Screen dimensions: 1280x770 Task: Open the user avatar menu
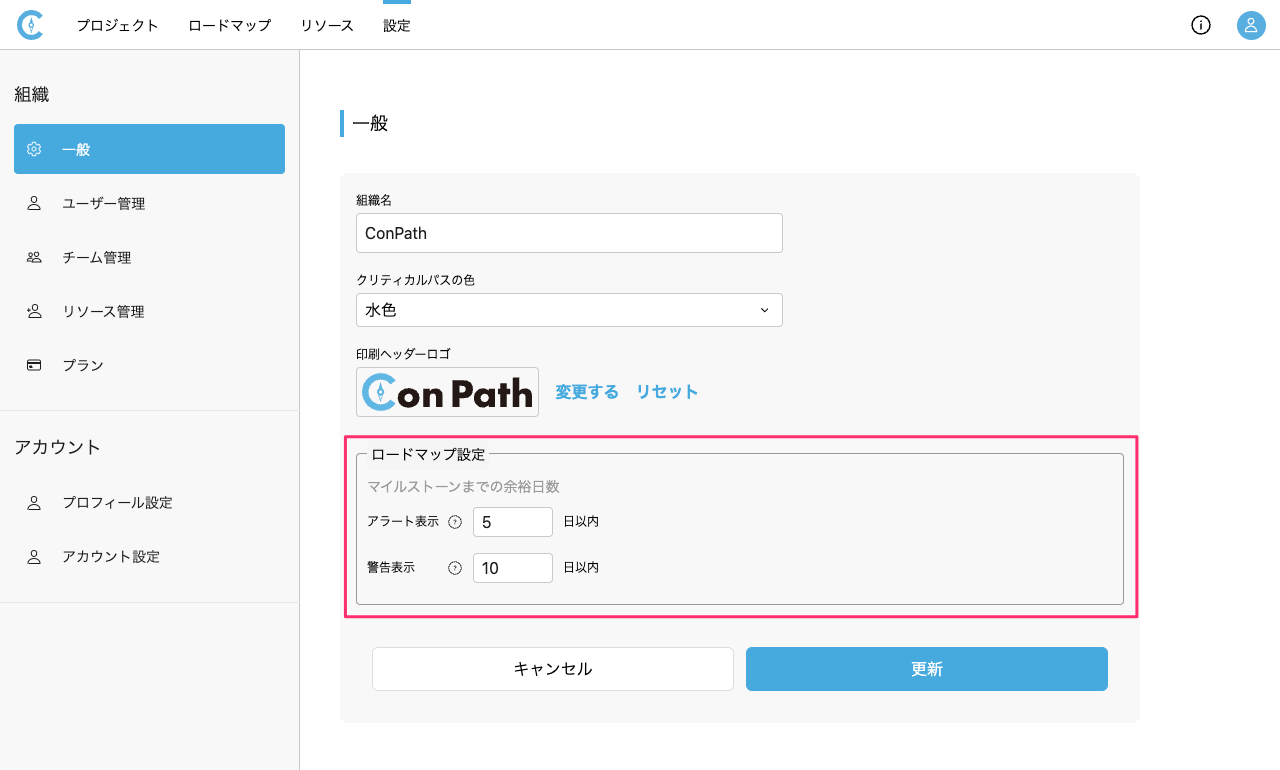pyautogui.click(x=1251, y=25)
